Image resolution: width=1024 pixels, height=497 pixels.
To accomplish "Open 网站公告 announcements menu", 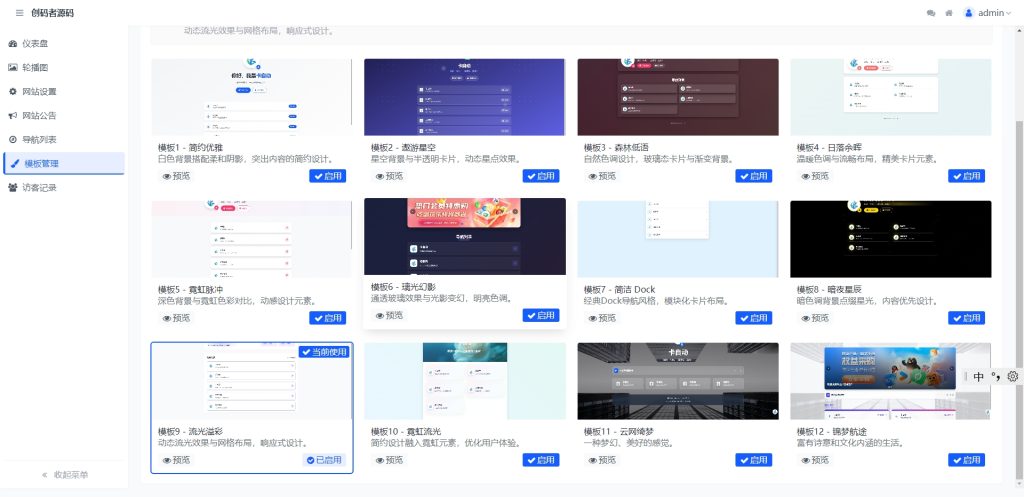I will [64, 116].
